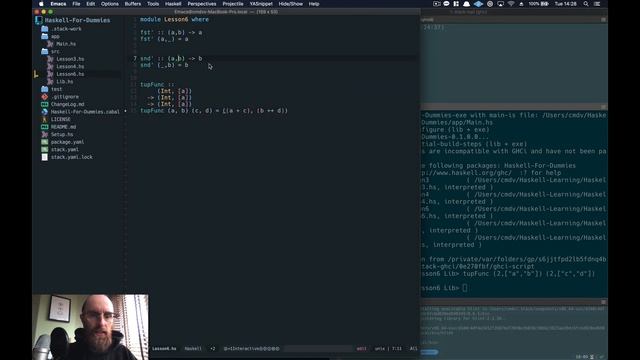Click the tupFunc (a, b) (c, d) definition
The image size is (640, 360).
tap(214, 111)
